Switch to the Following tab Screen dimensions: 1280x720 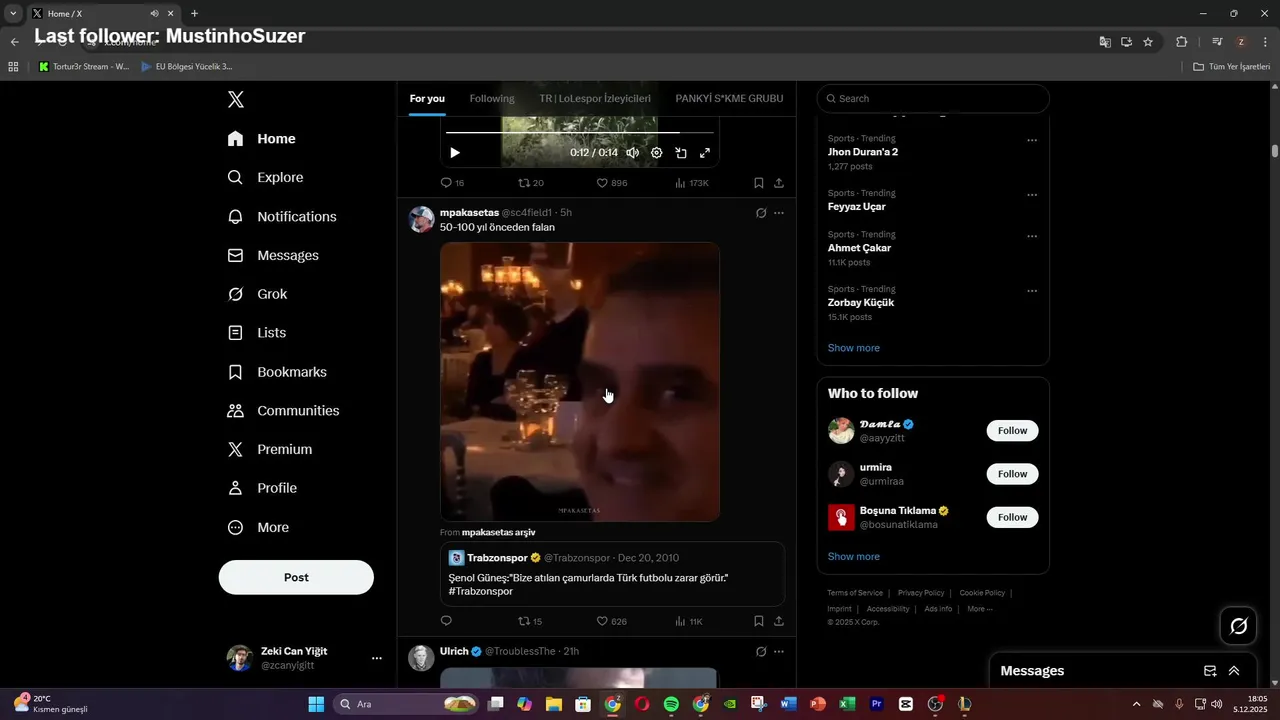[492, 98]
